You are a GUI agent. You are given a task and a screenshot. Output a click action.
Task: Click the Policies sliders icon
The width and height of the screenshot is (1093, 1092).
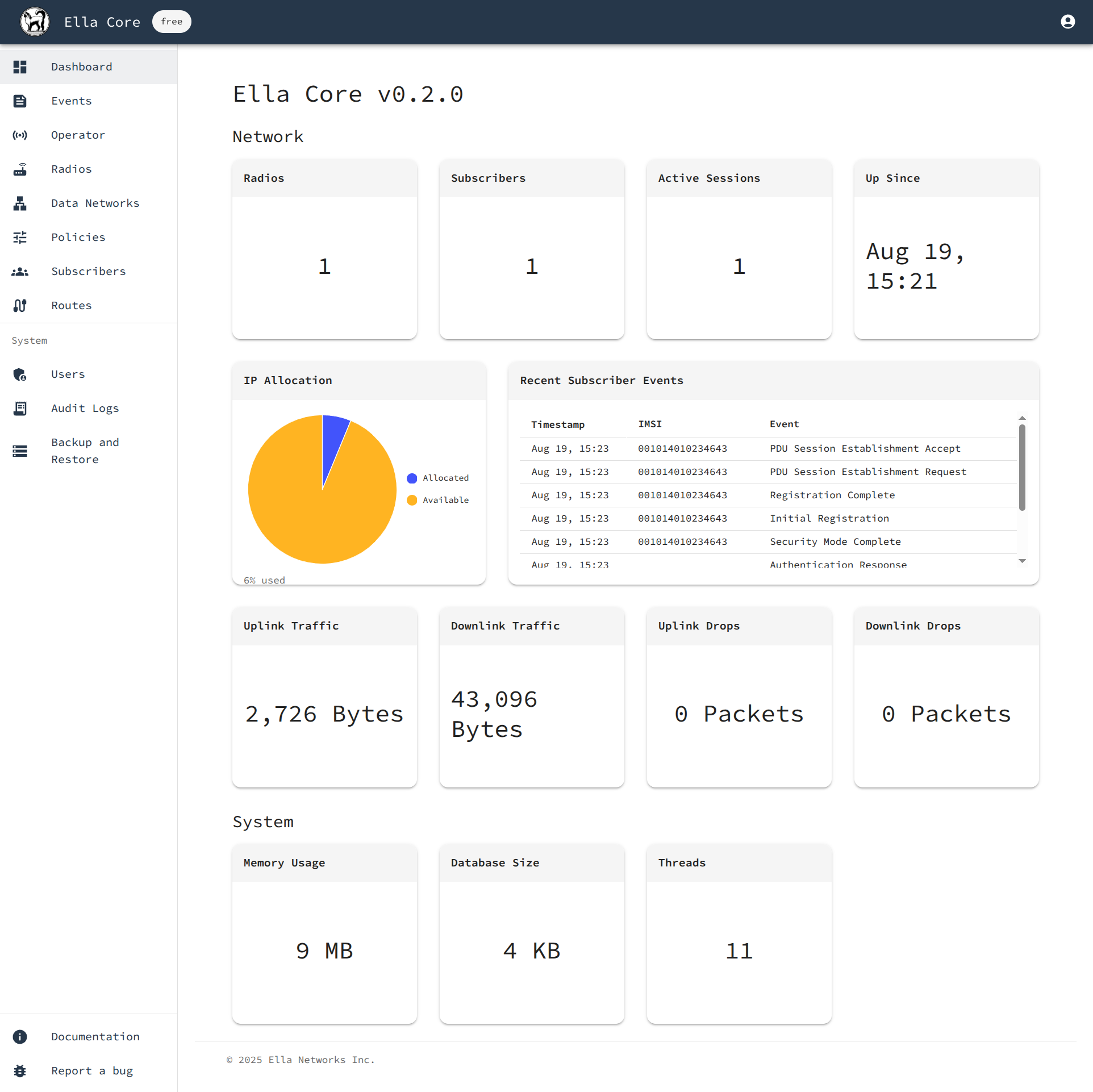pos(20,237)
